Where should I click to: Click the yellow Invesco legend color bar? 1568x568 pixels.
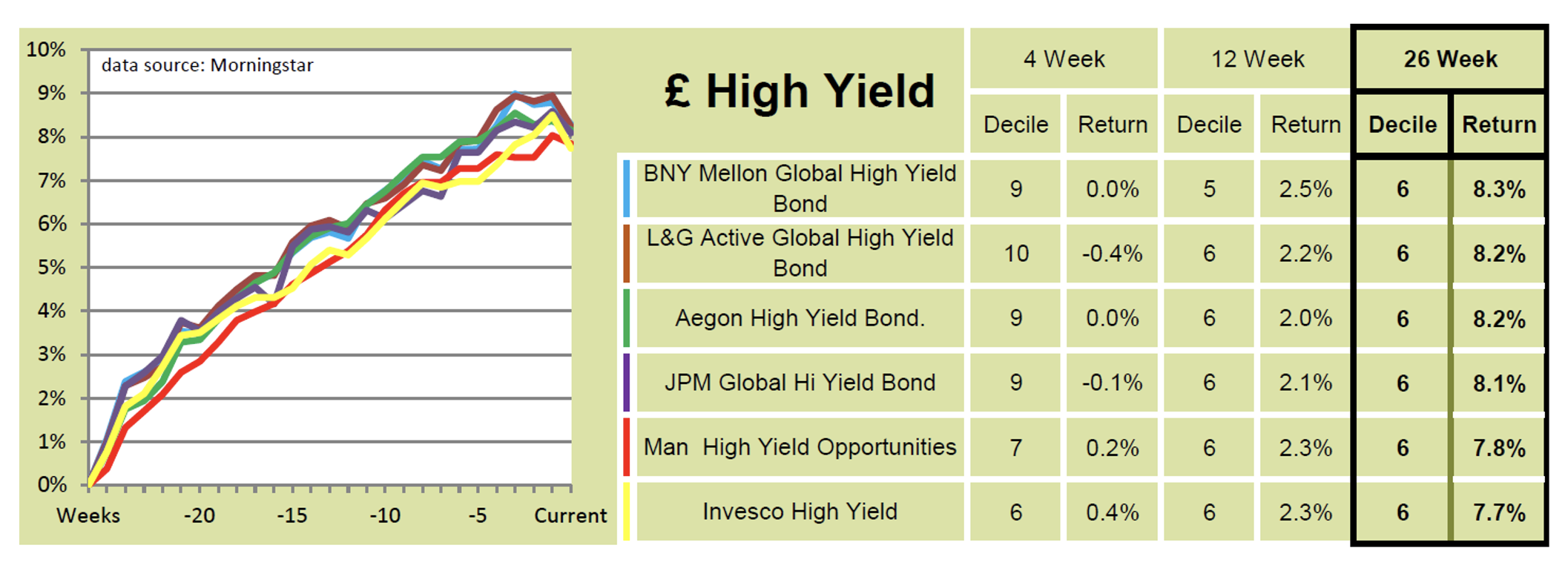click(x=627, y=512)
